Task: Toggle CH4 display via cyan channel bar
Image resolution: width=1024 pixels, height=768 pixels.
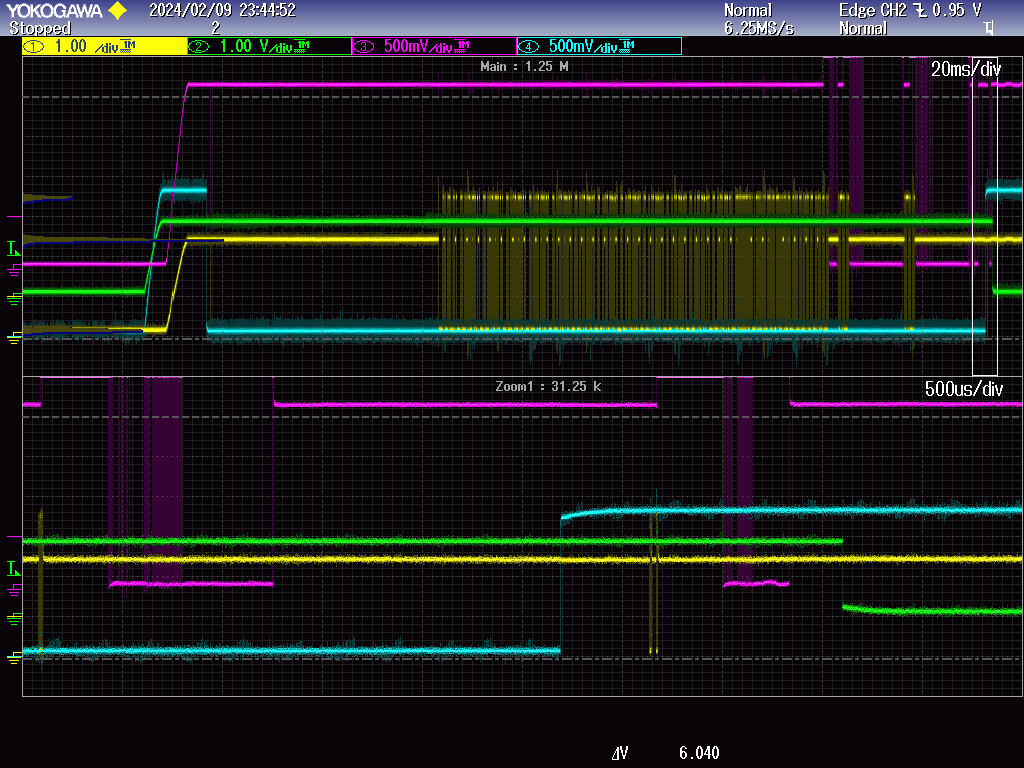Action: (600, 45)
